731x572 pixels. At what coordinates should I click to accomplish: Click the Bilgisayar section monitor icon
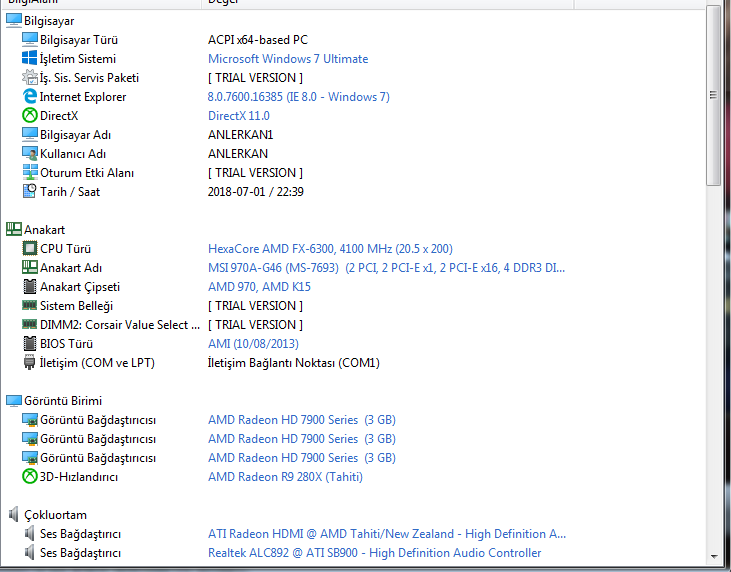(x=14, y=21)
